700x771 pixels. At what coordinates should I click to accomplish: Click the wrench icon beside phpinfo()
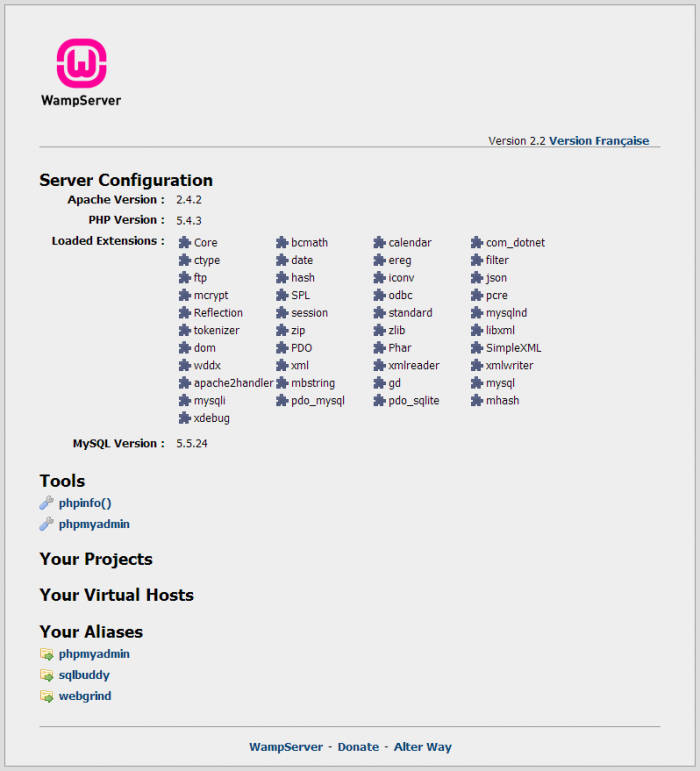46,503
